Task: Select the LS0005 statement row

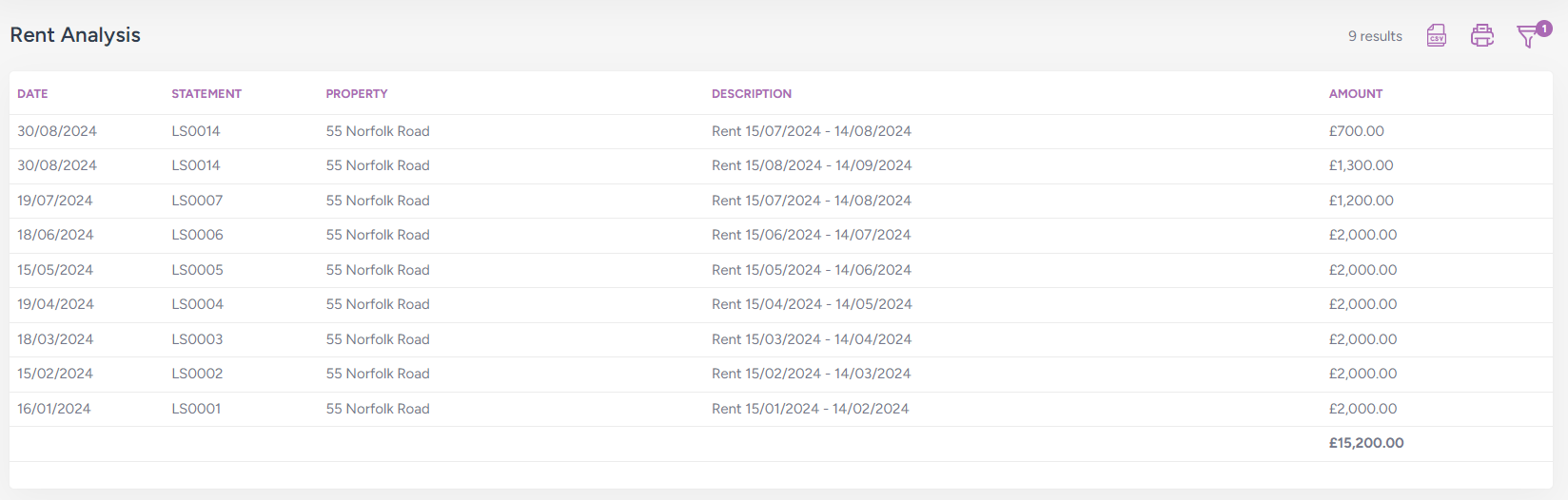Action: tap(197, 270)
